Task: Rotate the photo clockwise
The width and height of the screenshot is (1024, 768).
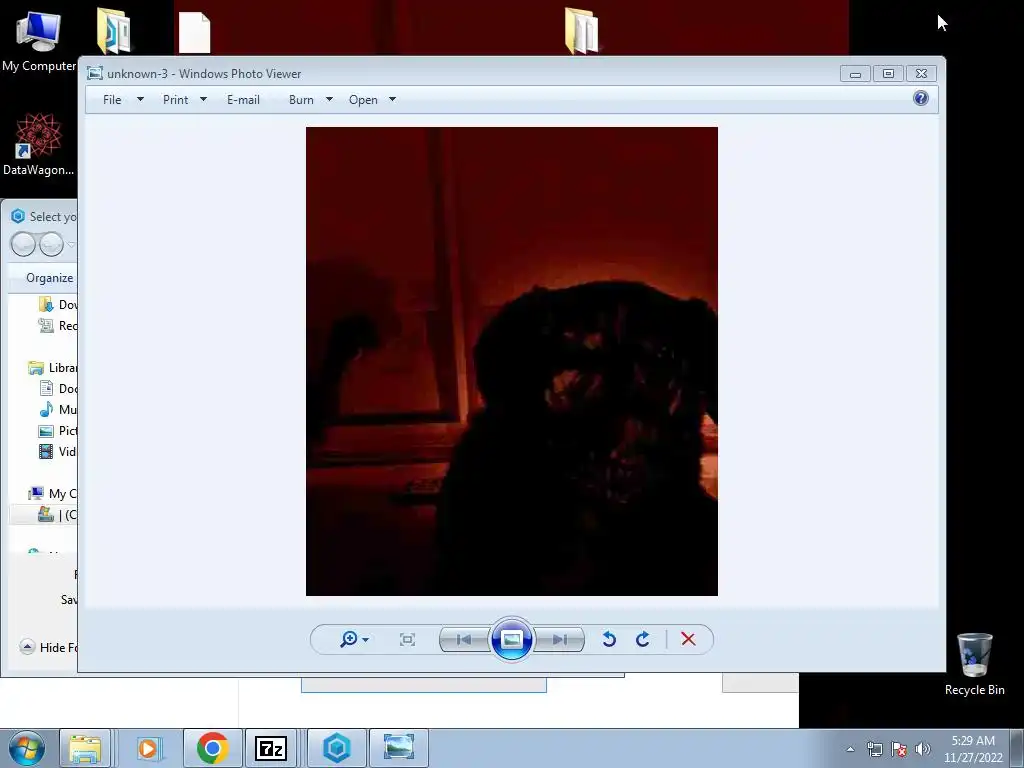Action: pos(643,639)
